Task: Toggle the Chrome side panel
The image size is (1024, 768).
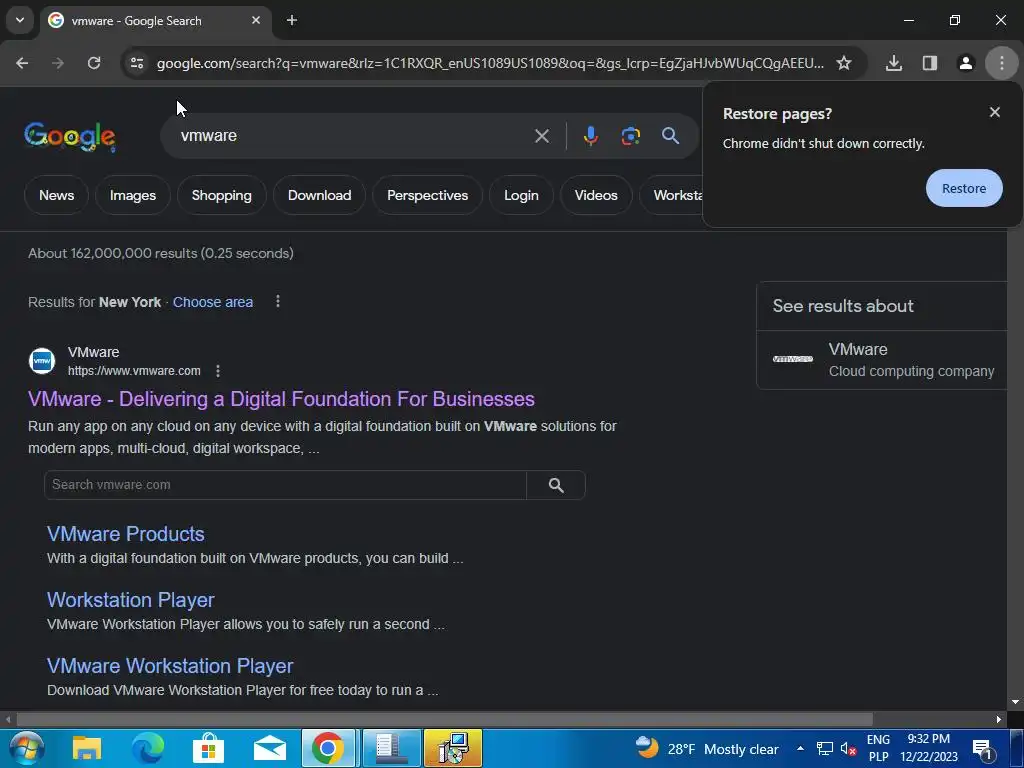Action: 930,63
